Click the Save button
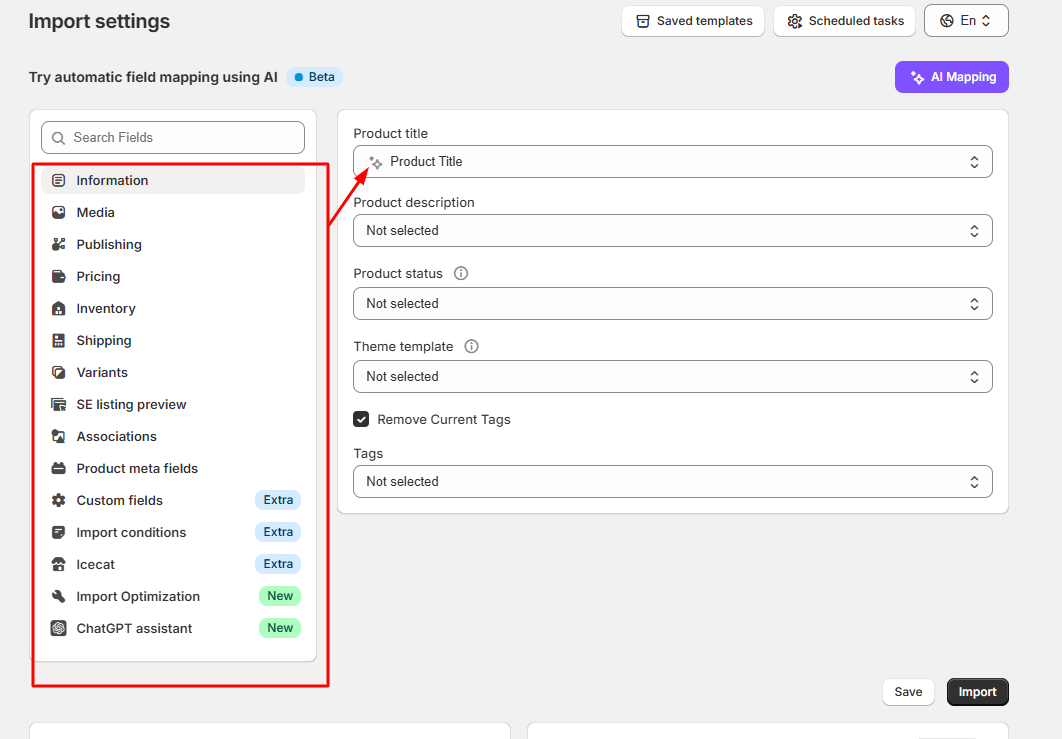 (x=908, y=692)
